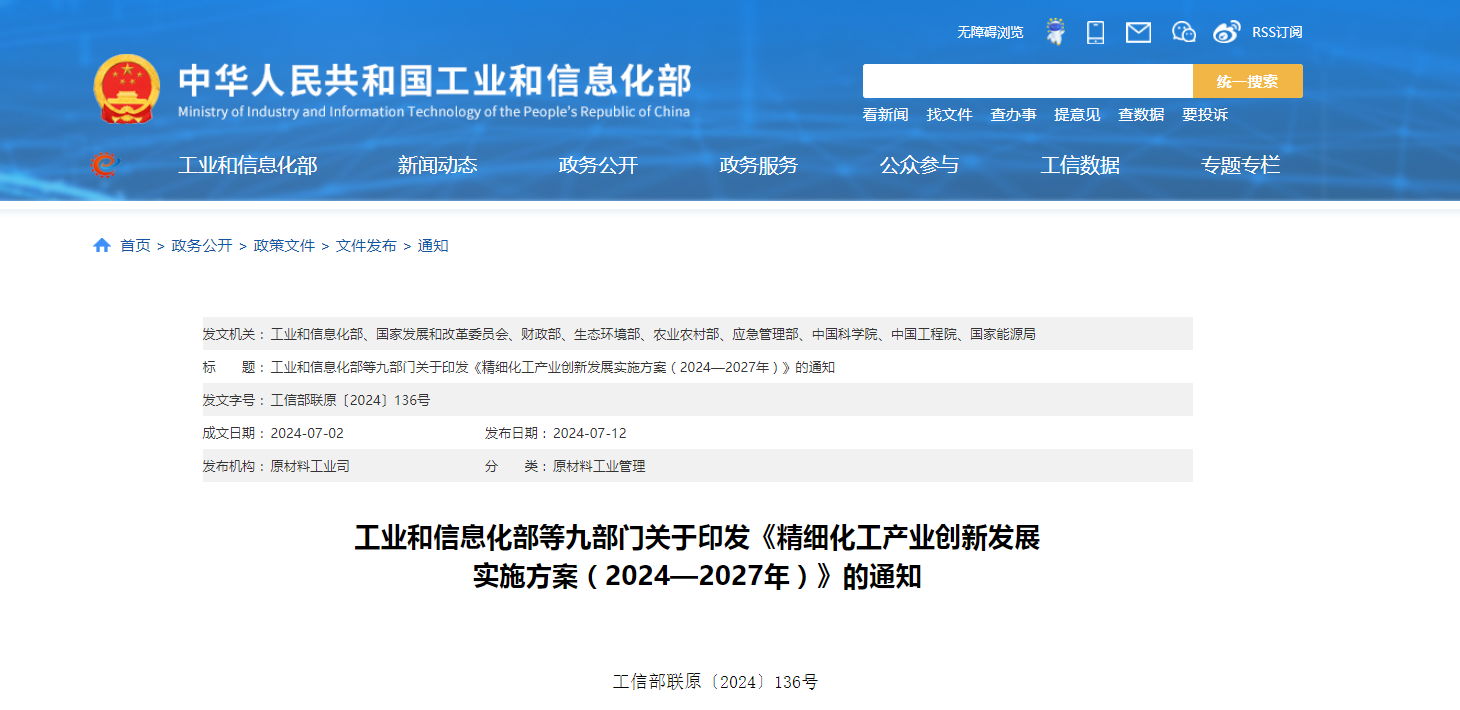
Task: Open the mobile version phone icon
Action: pyautogui.click(x=1095, y=32)
